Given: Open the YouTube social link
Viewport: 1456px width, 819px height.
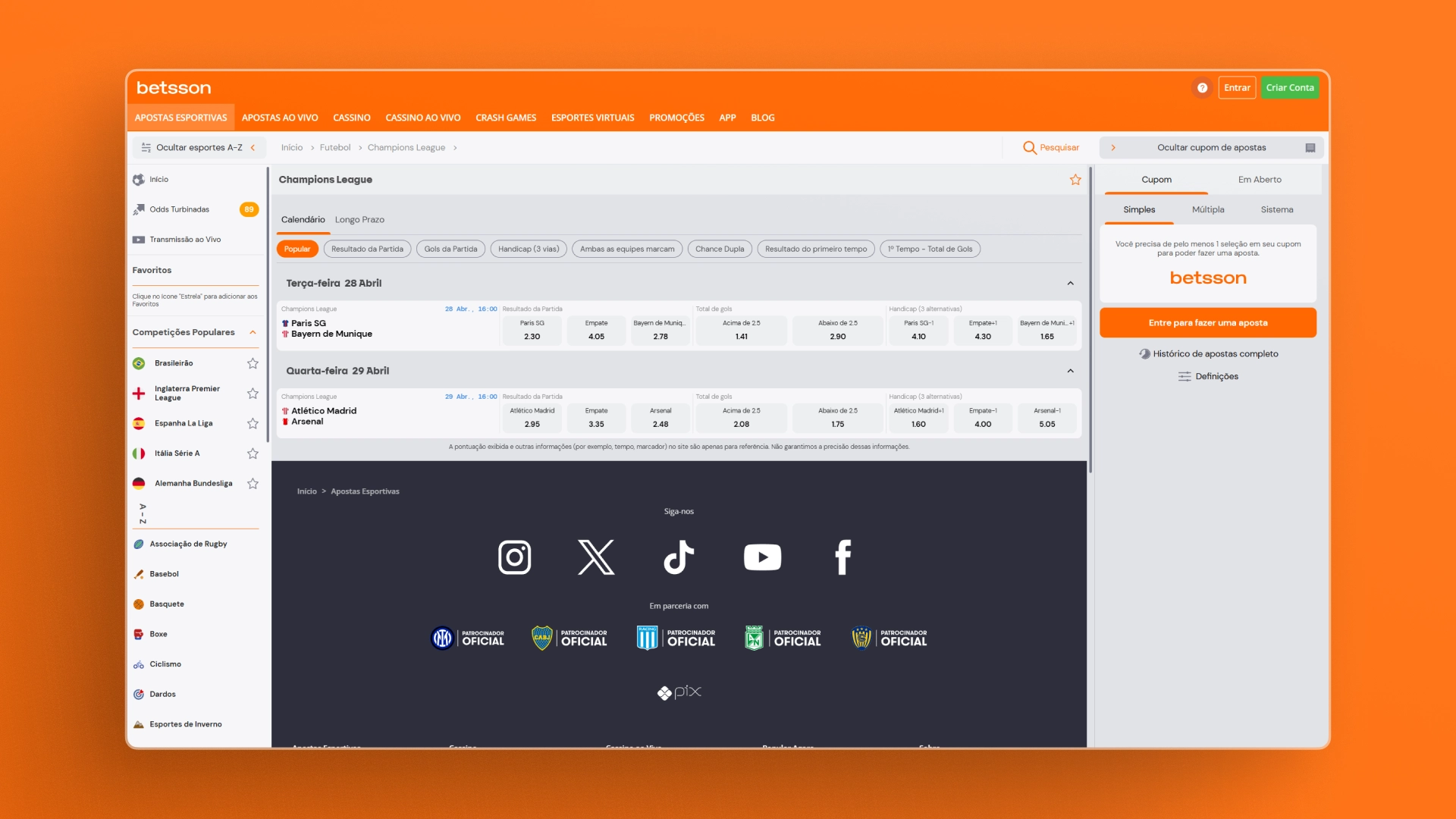Looking at the screenshot, I should (762, 557).
